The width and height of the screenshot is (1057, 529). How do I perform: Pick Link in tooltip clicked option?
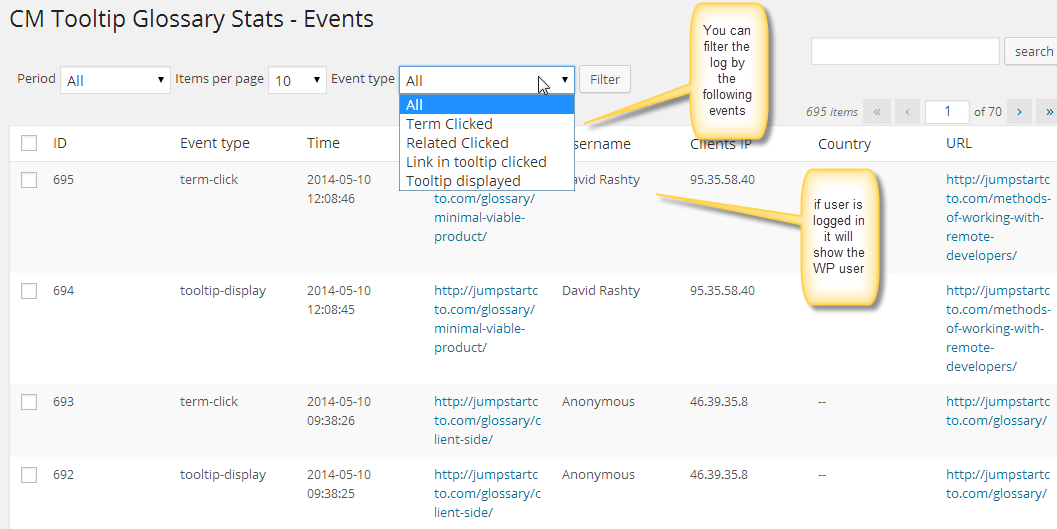pos(476,162)
